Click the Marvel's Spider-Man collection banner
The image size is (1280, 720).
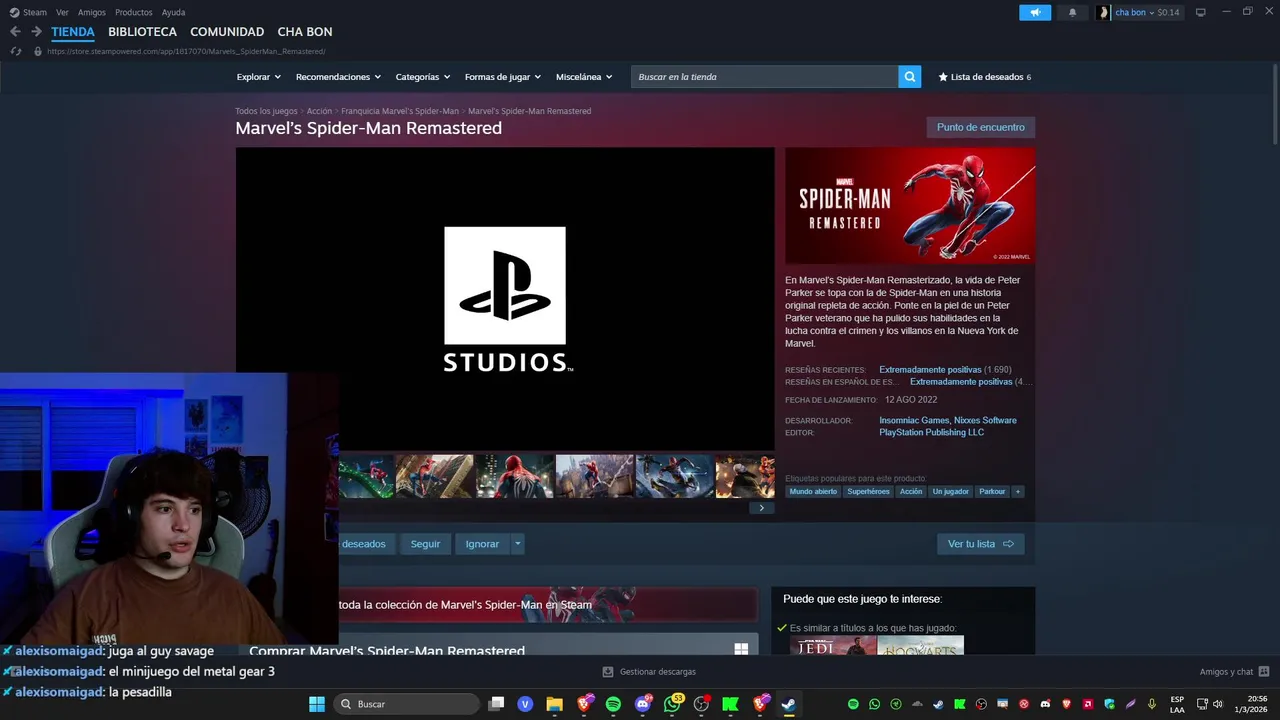[547, 605]
